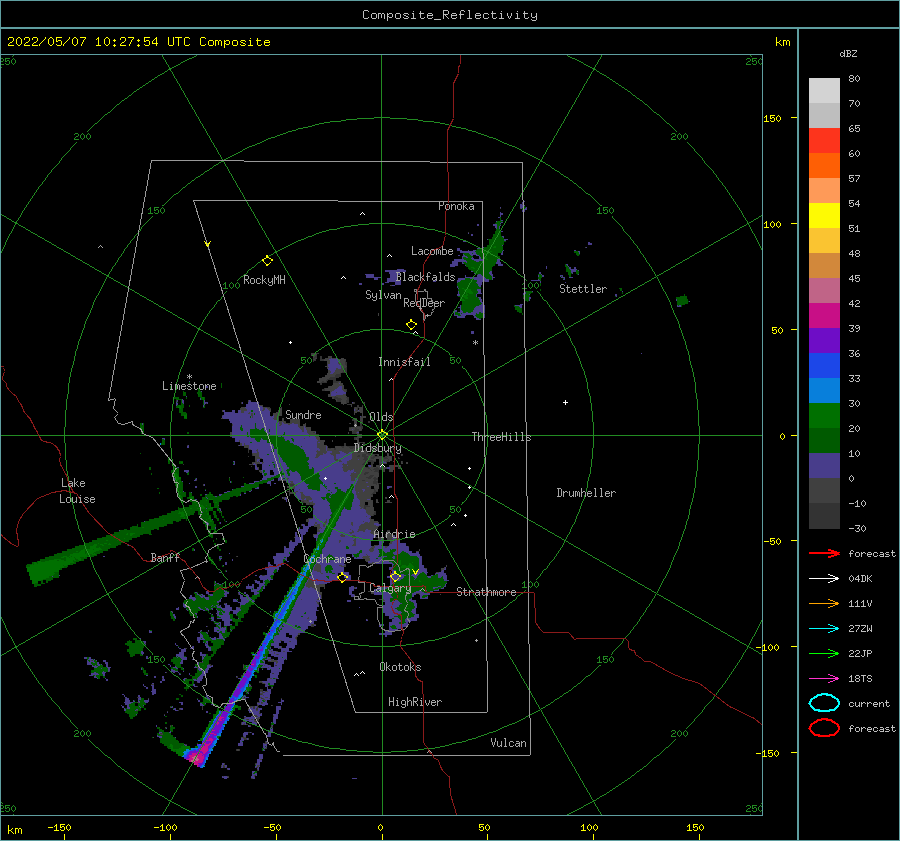Click the white plus marker east of ThreeHills

coord(565,402)
